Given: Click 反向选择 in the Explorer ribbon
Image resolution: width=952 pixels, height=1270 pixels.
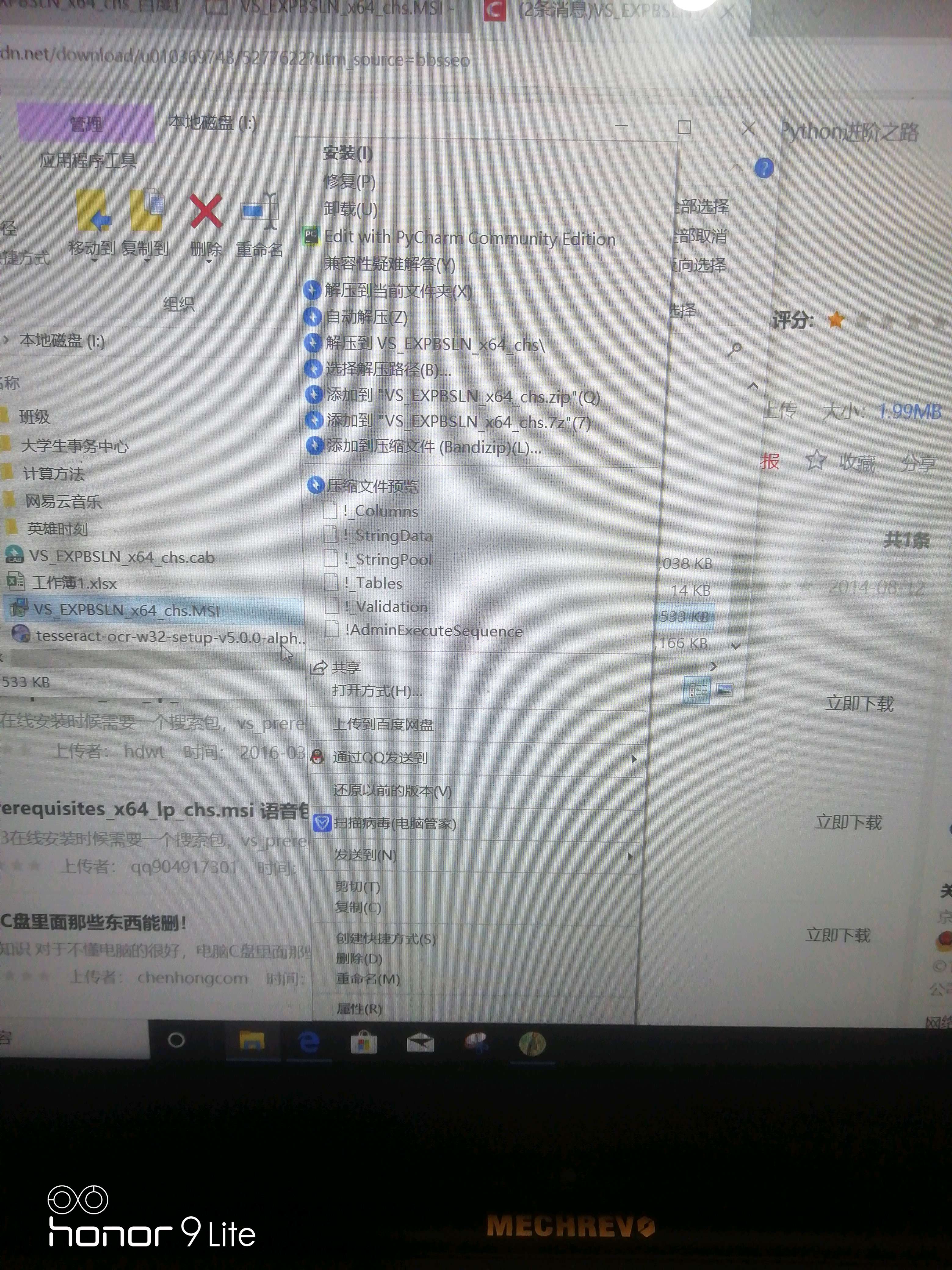Looking at the screenshot, I should click(x=699, y=265).
